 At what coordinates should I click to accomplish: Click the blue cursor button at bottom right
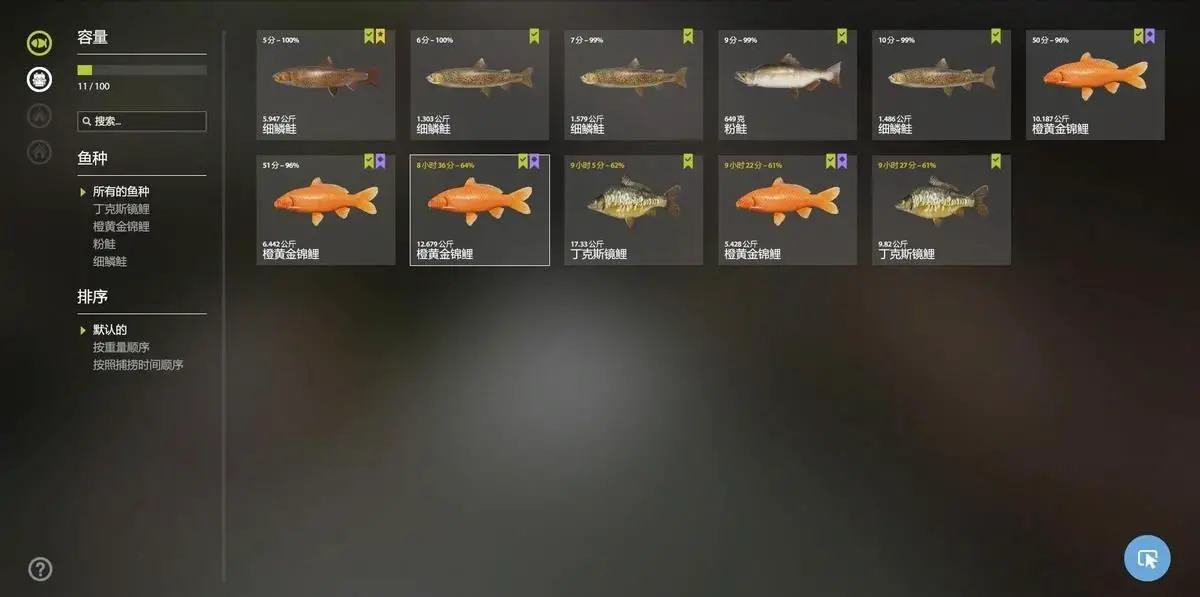pos(1147,558)
